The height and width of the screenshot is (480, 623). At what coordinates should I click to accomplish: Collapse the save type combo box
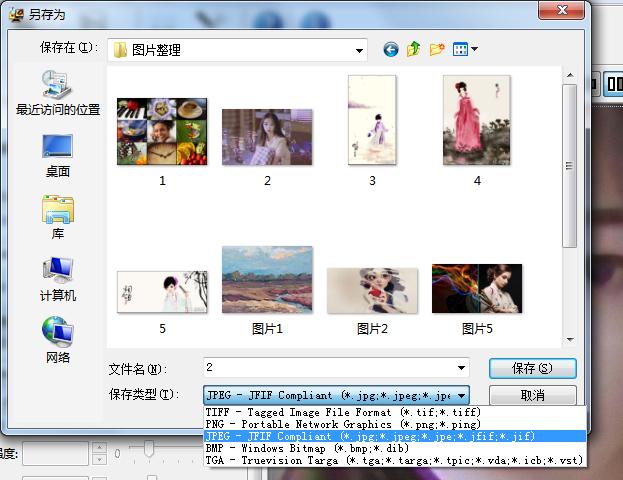490,395
